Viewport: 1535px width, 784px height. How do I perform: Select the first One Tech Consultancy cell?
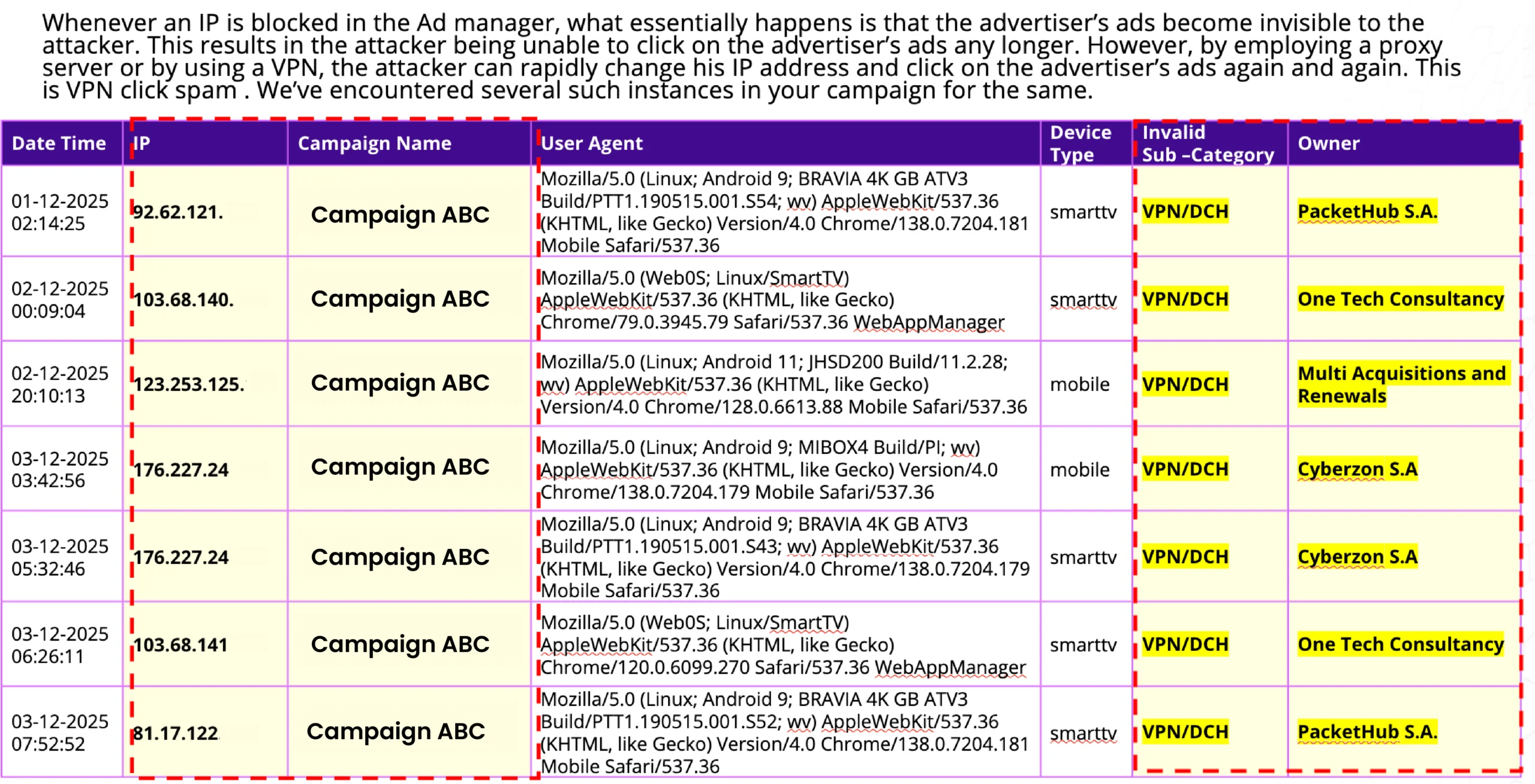click(x=1400, y=298)
